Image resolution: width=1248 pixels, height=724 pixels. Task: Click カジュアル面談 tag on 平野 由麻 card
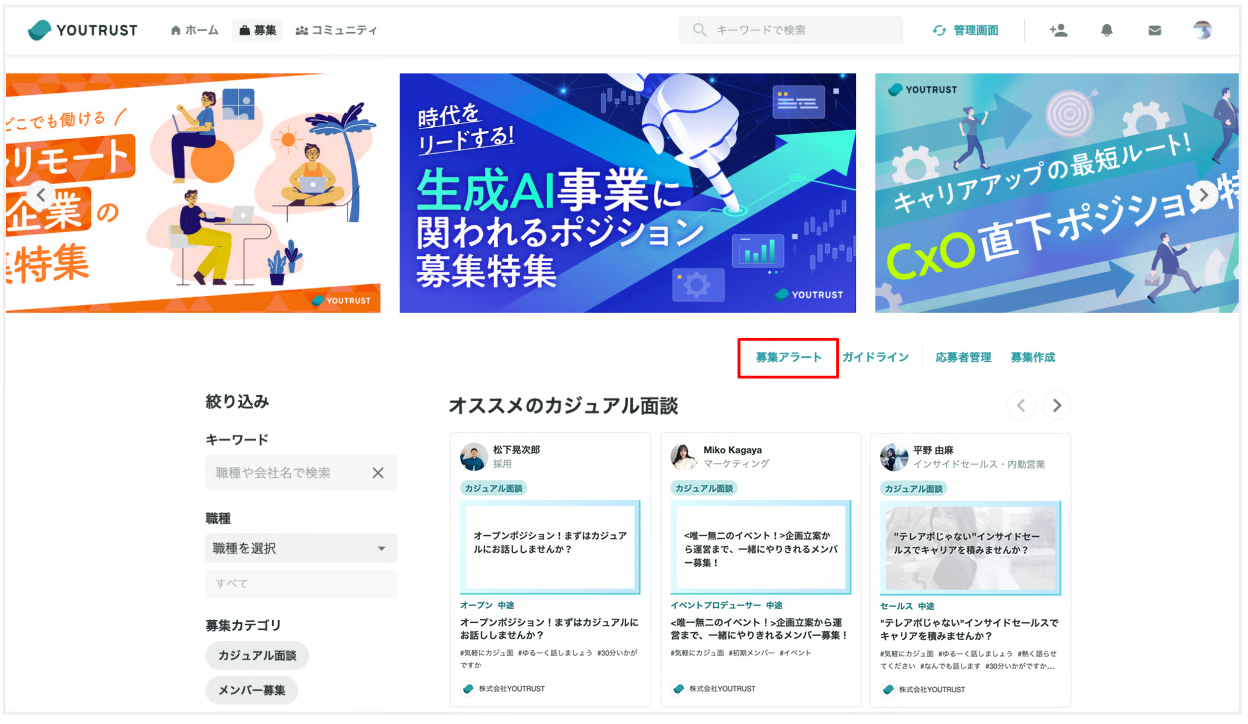coord(914,488)
